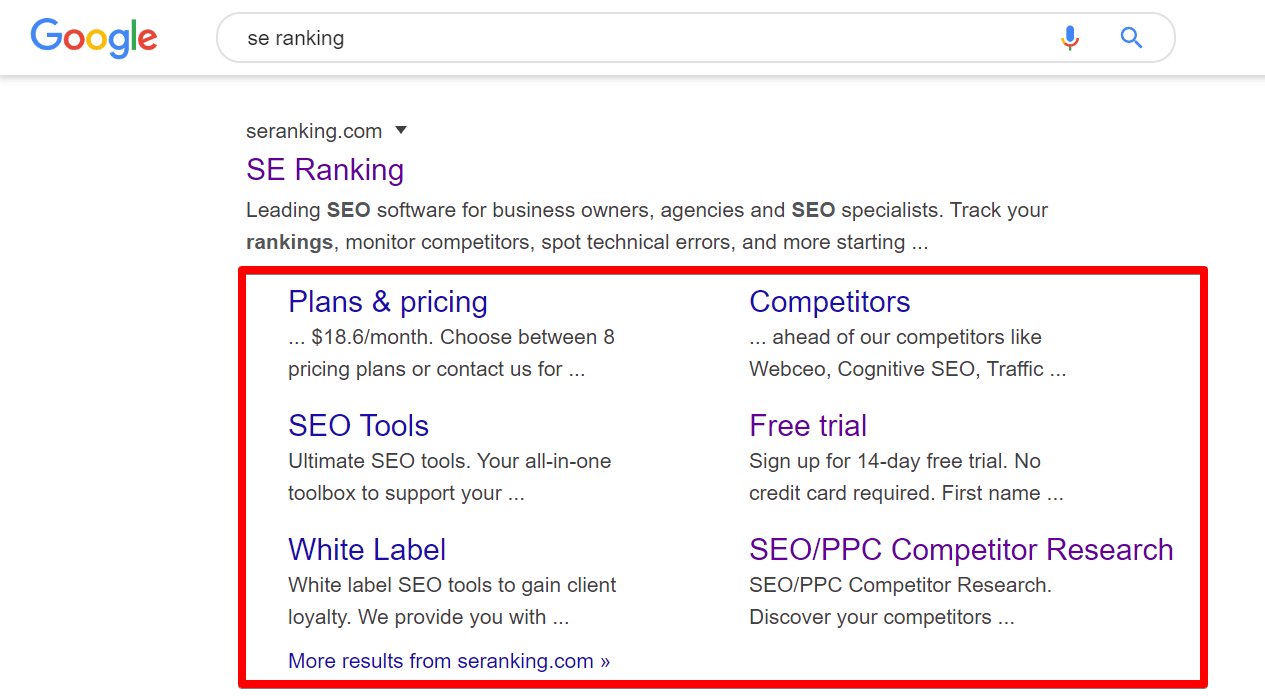Viewport: 1265px width, 697px height.
Task: Open the Plans & pricing sitelink
Action: tap(388, 302)
